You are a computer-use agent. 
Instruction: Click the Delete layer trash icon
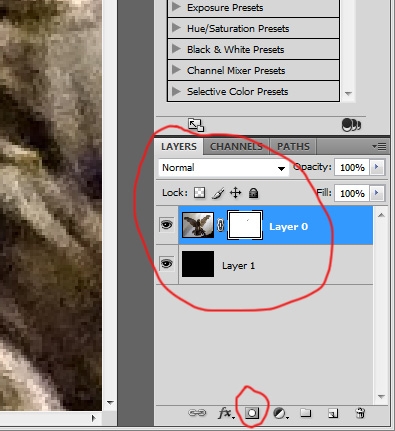[x=360, y=413]
